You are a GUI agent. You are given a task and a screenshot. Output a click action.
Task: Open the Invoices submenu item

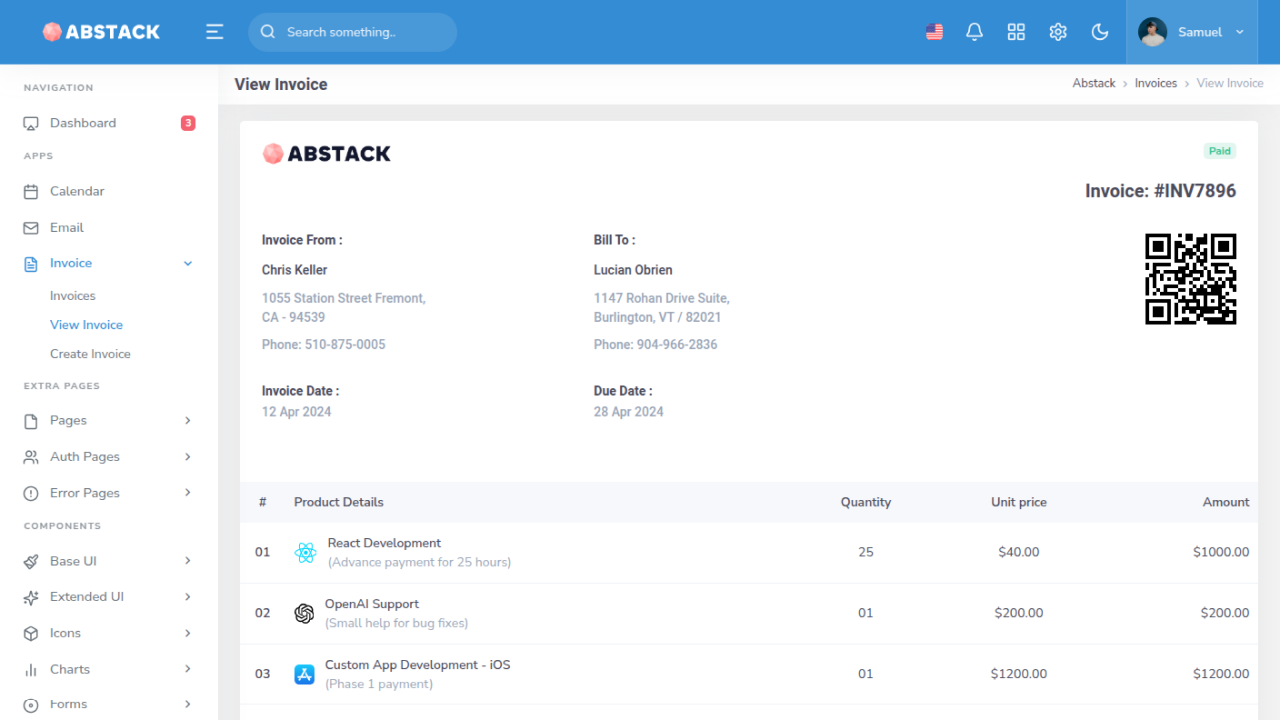[x=73, y=296]
